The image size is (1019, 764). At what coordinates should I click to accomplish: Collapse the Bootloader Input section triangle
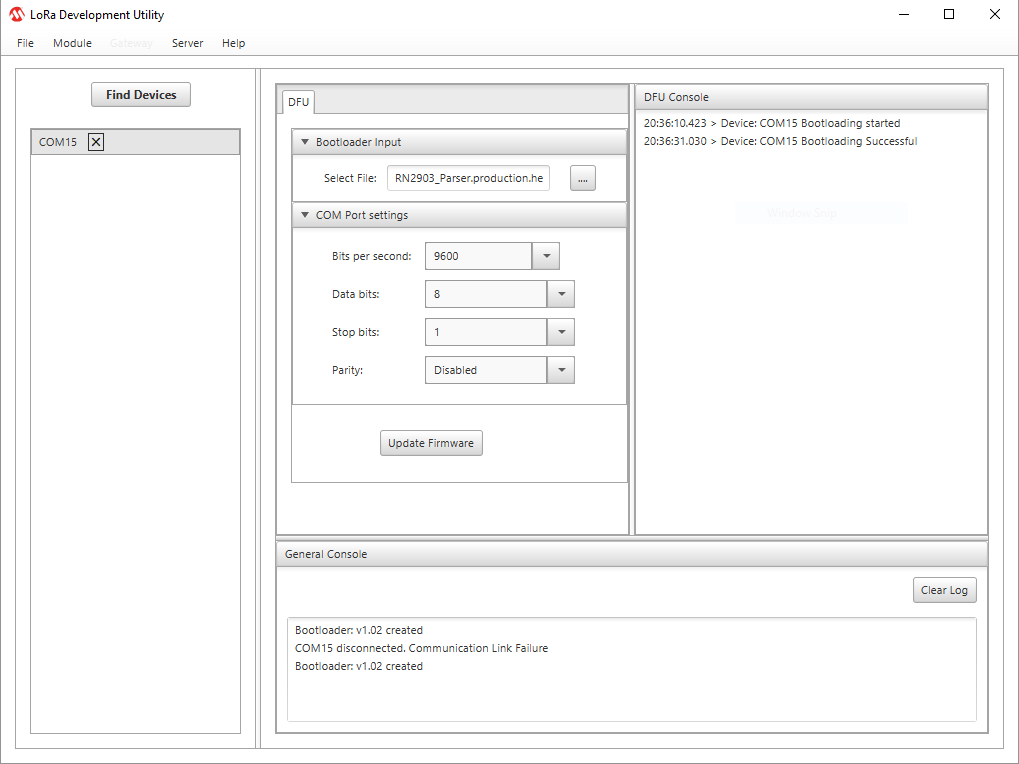click(305, 142)
